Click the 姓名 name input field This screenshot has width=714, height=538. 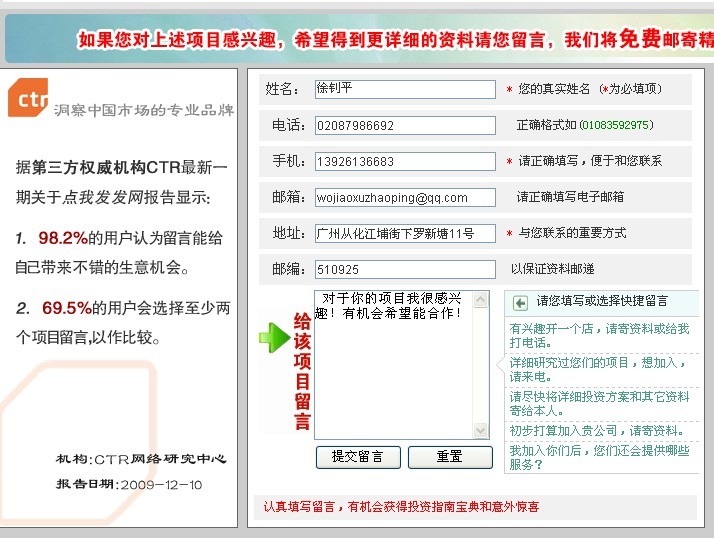[405, 89]
